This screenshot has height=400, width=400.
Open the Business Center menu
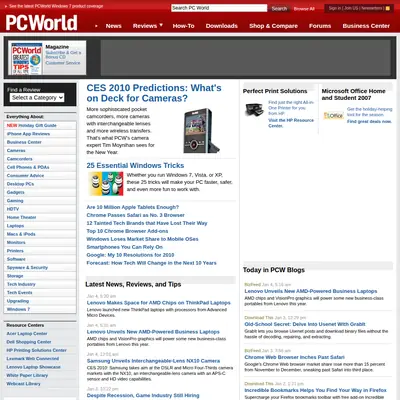click(366, 26)
